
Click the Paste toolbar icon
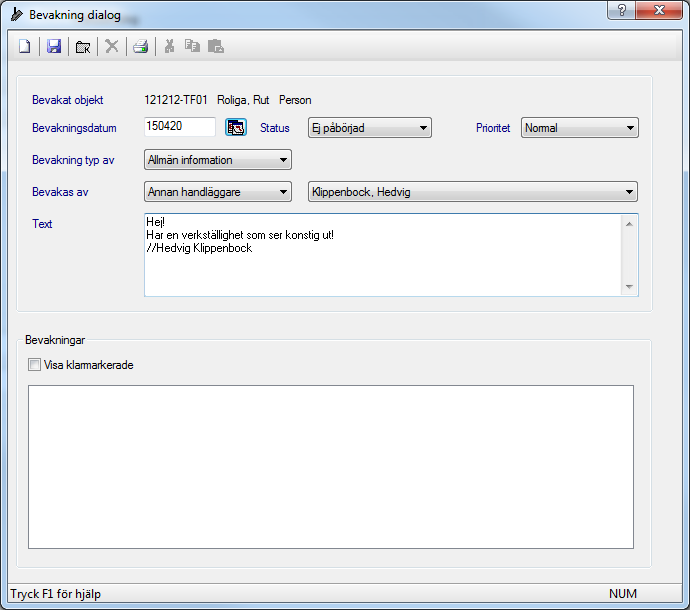pos(216,46)
